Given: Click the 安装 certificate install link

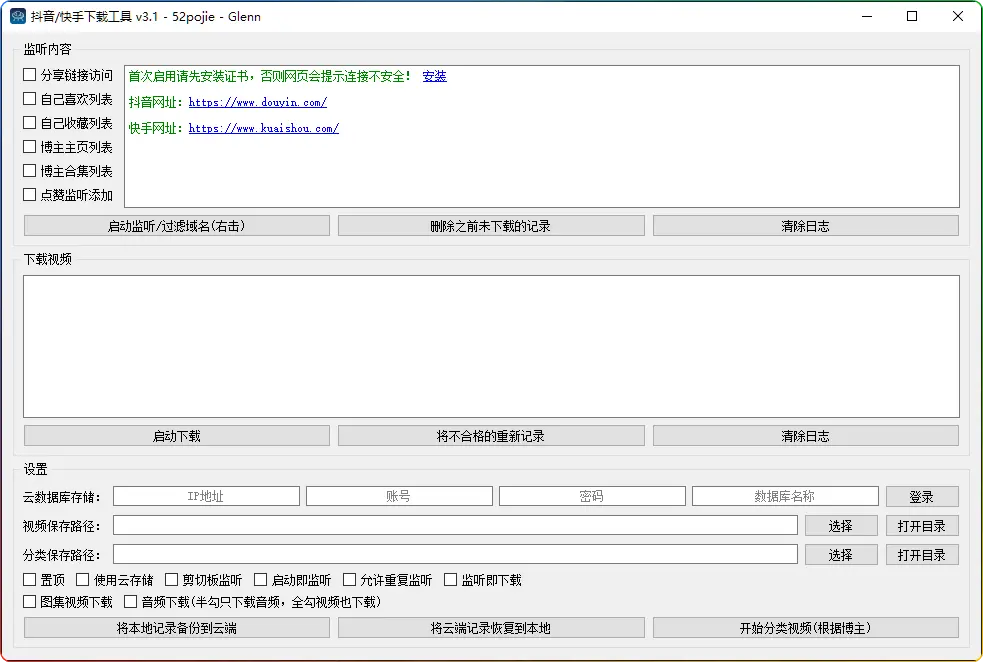Looking at the screenshot, I should point(434,76).
